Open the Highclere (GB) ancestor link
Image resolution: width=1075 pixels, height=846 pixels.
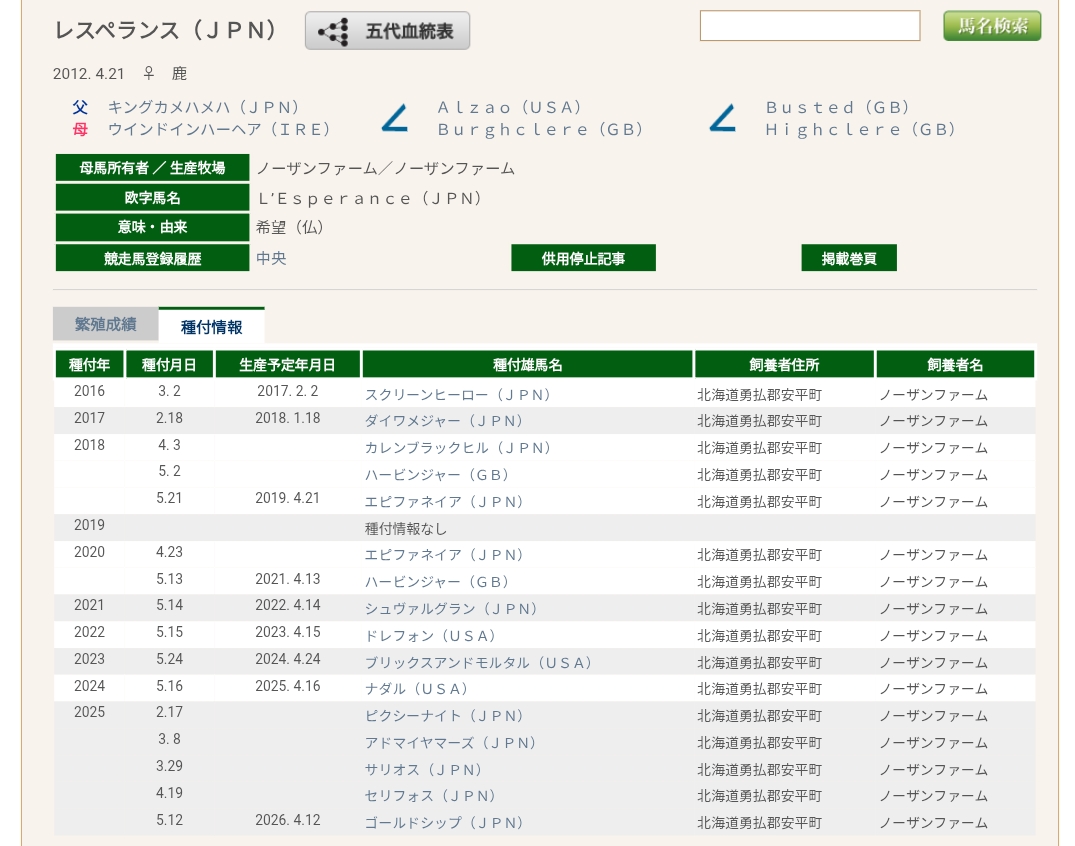click(x=860, y=129)
